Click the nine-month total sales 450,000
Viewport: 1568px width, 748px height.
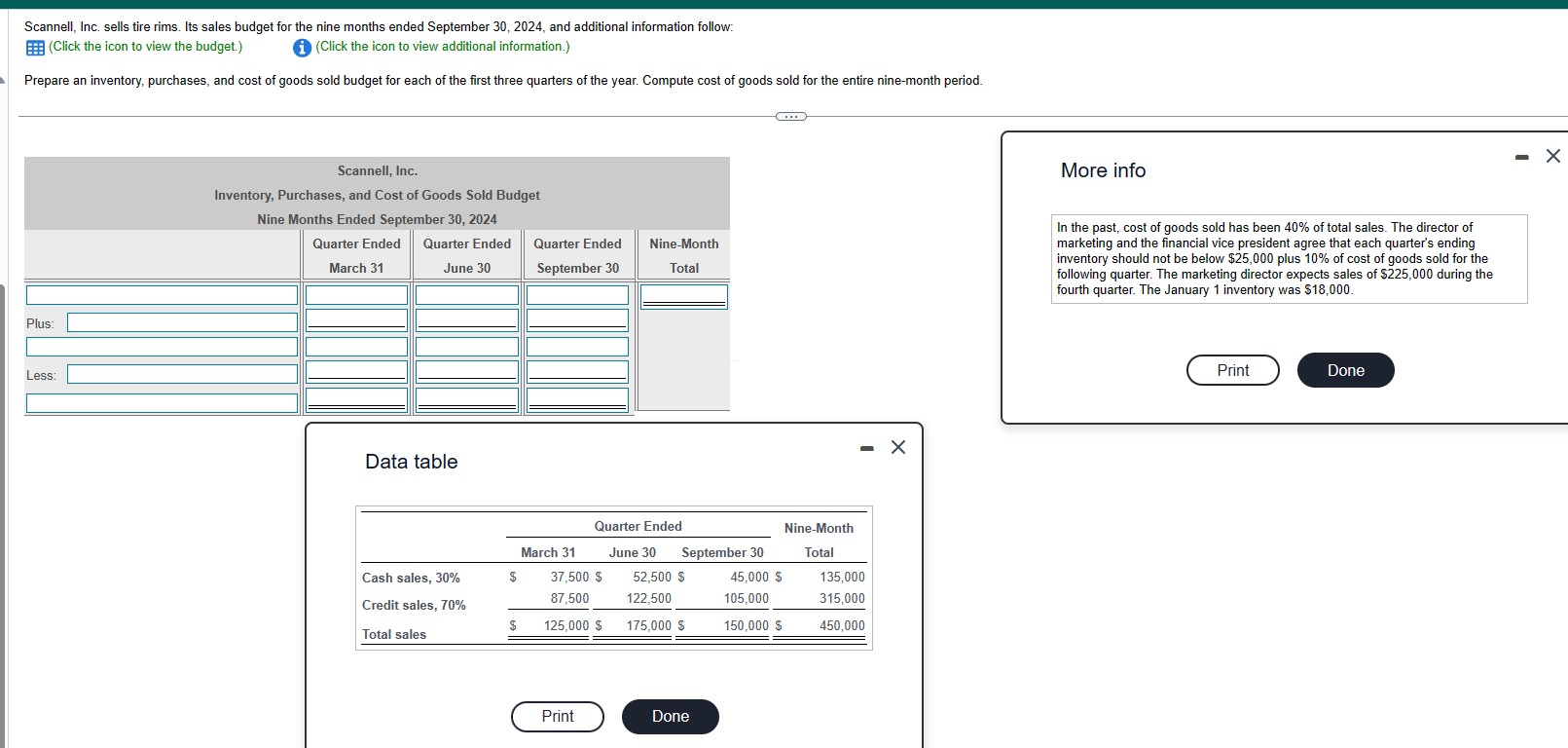tap(842, 626)
